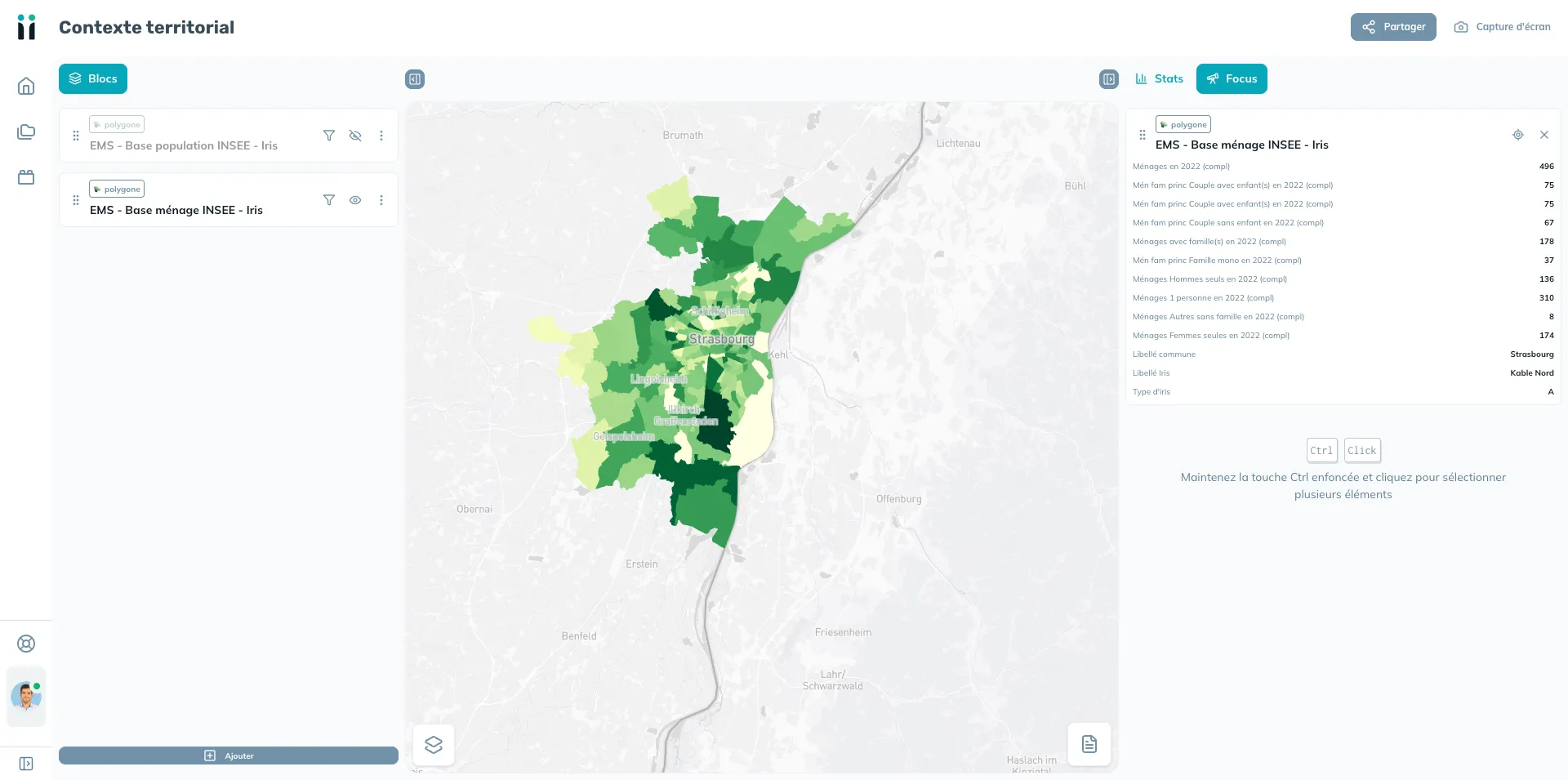The width and height of the screenshot is (1568, 780).
Task: Switch to the Stats tab
Action: point(1159,78)
